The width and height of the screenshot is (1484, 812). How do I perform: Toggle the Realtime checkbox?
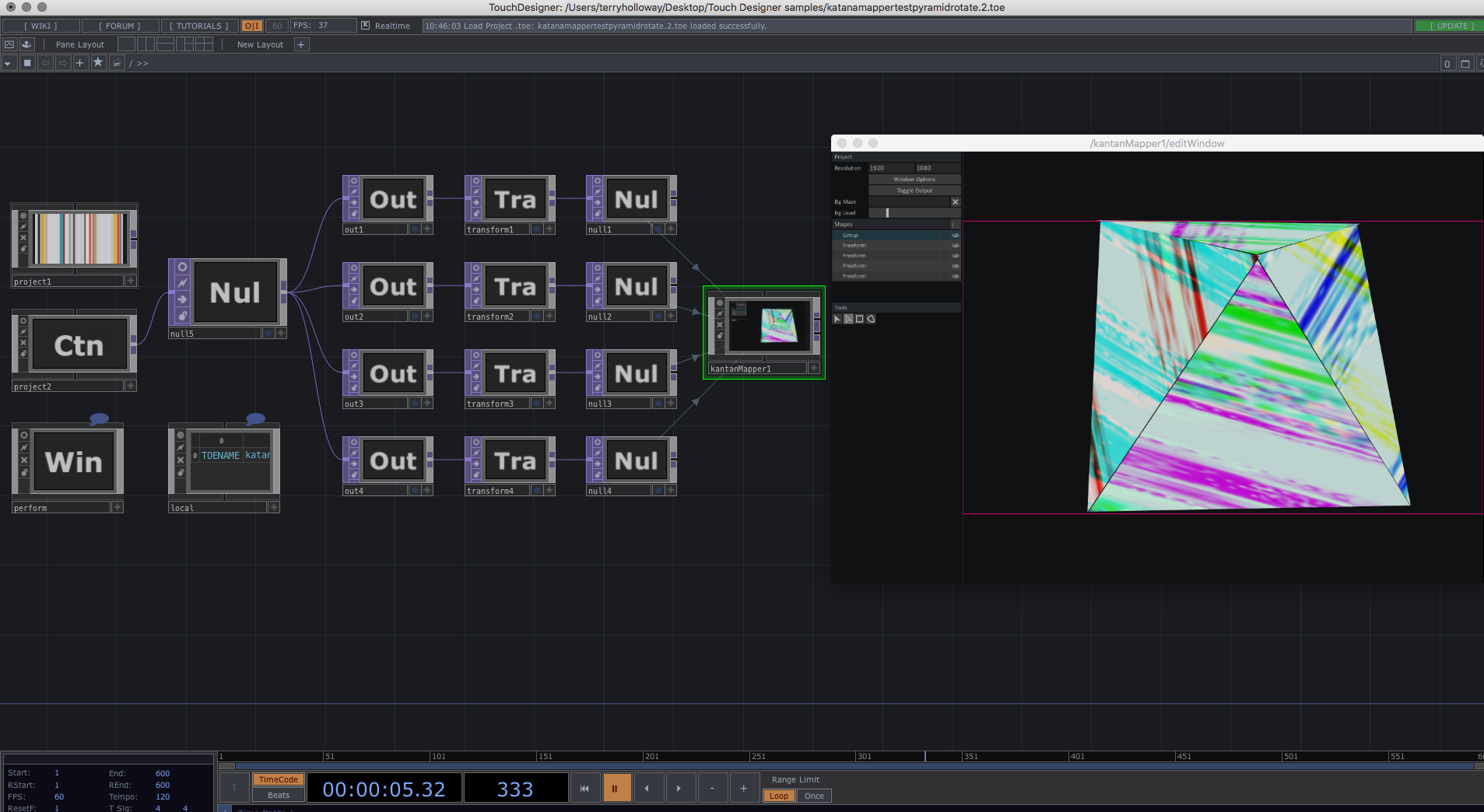pyautogui.click(x=366, y=26)
